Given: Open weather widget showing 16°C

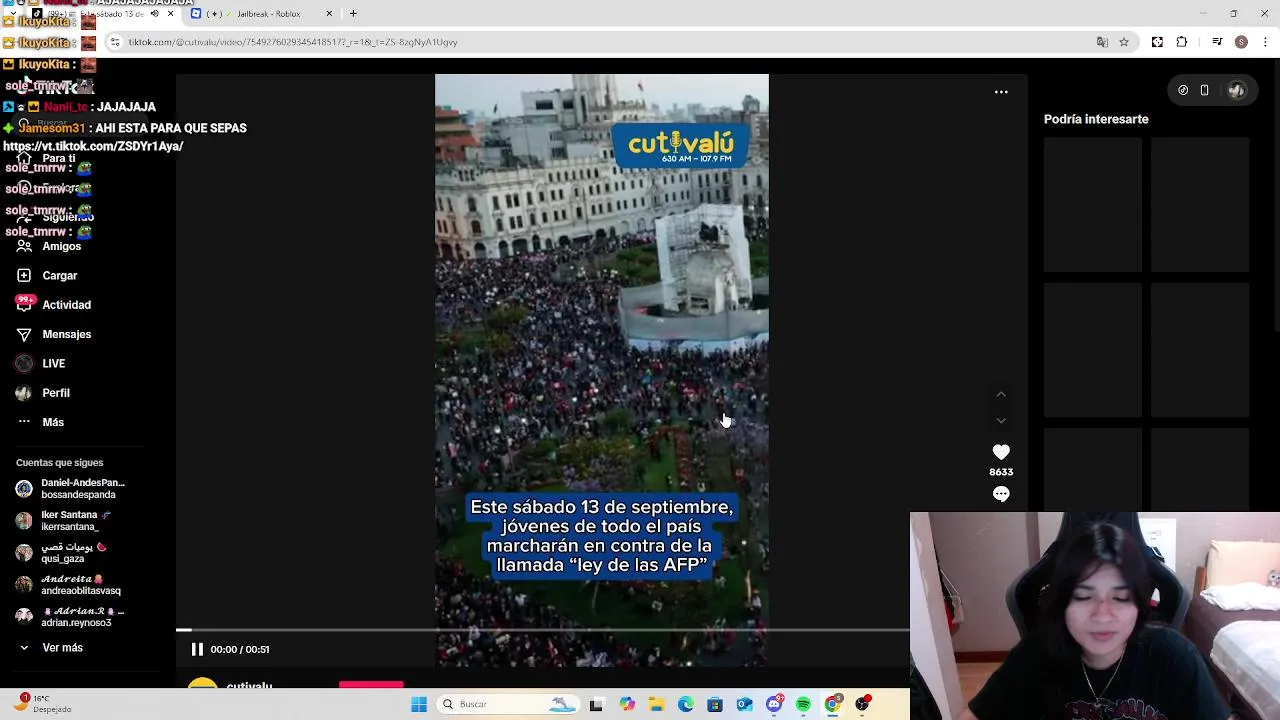Looking at the screenshot, I should point(42,703).
